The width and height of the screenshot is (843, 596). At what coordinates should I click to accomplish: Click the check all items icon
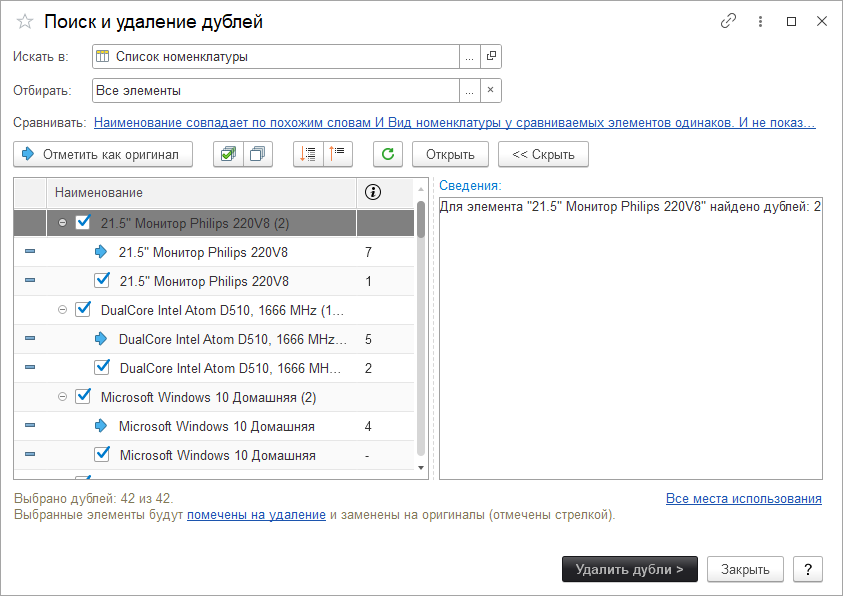[x=229, y=154]
